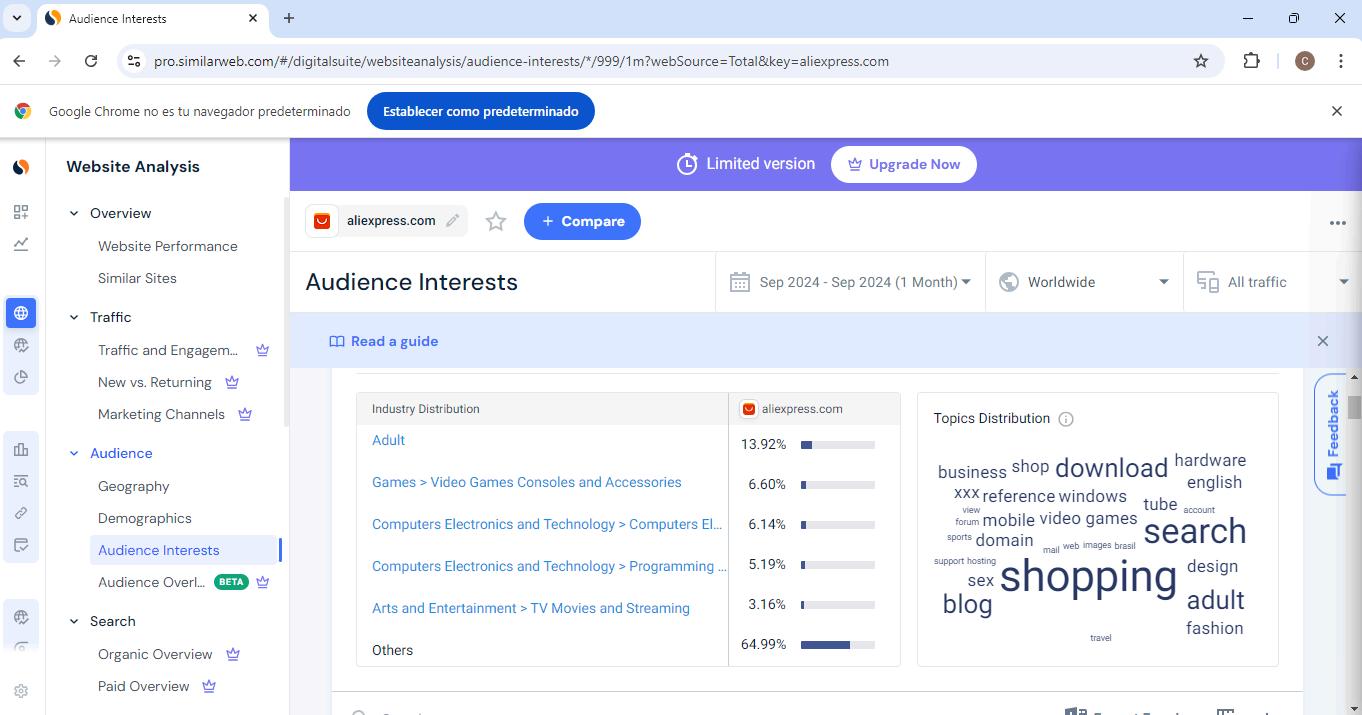Click the Similarweb logo in the sidebar
Image resolution: width=1362 pixels, height=715 pixels.
tap(21, 167)
